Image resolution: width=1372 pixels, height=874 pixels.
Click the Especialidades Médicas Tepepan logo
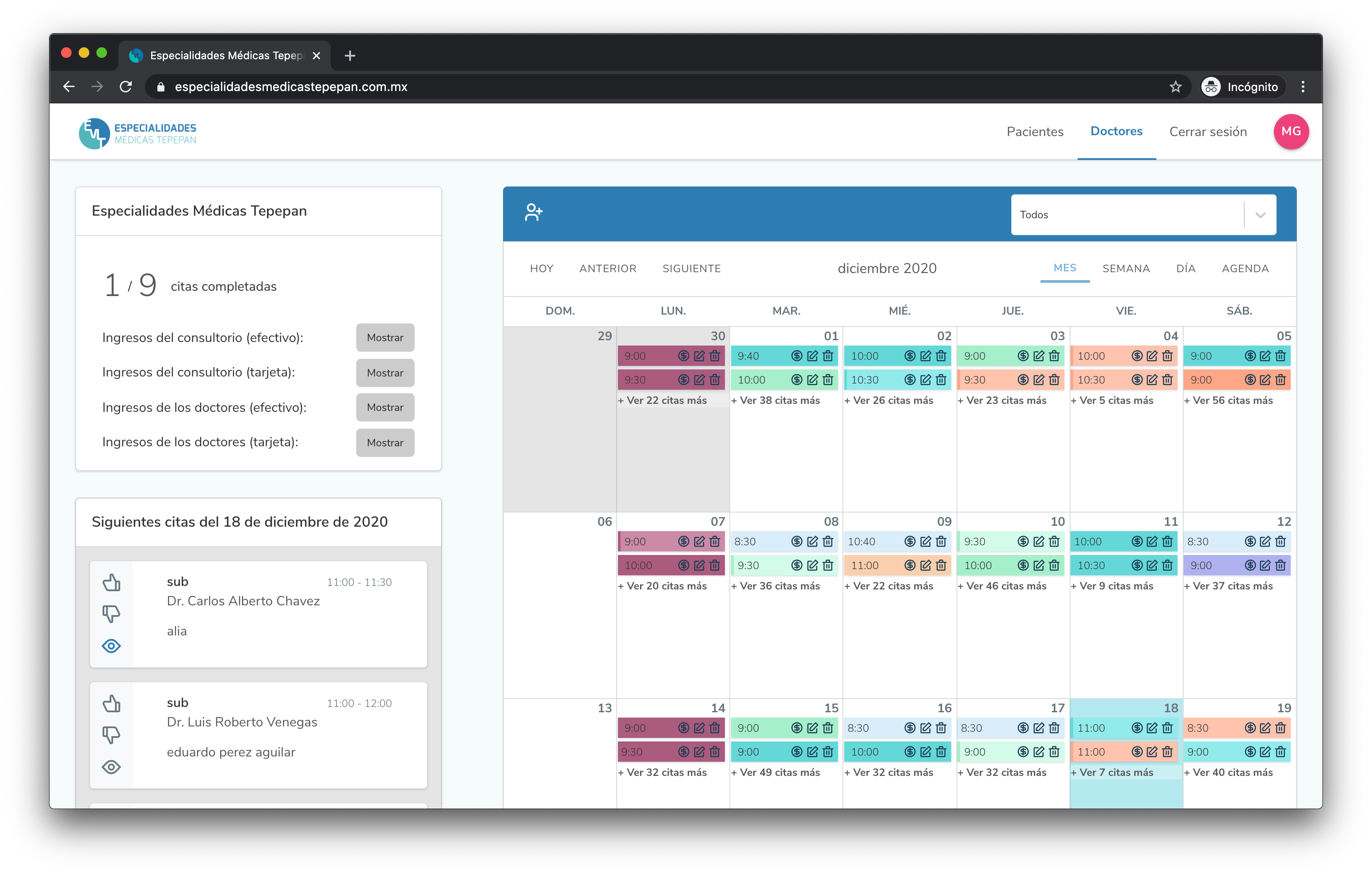pos(137,133)
